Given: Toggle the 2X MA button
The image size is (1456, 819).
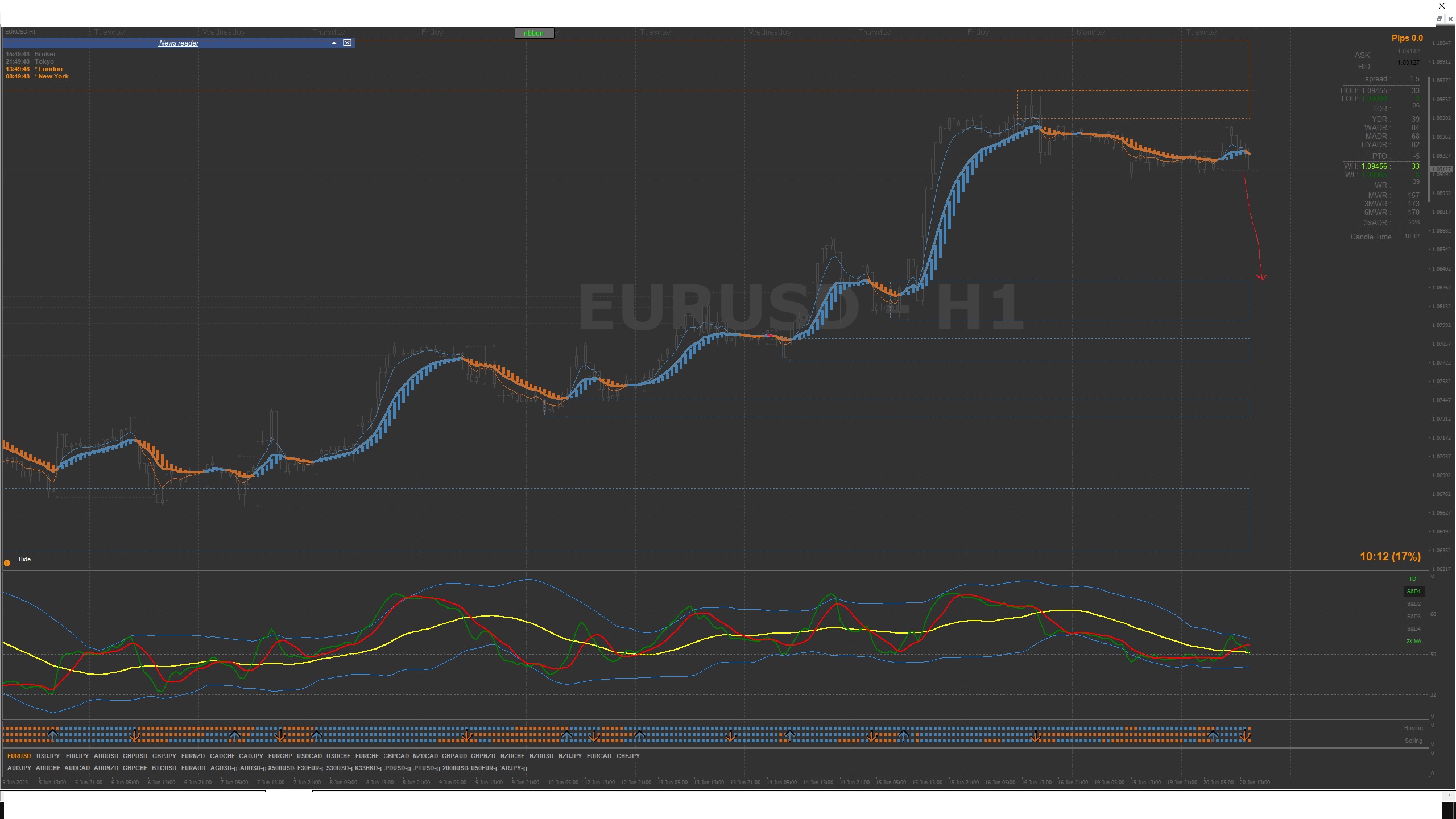Looking at the screenshot, I should tap(1413, 642).
